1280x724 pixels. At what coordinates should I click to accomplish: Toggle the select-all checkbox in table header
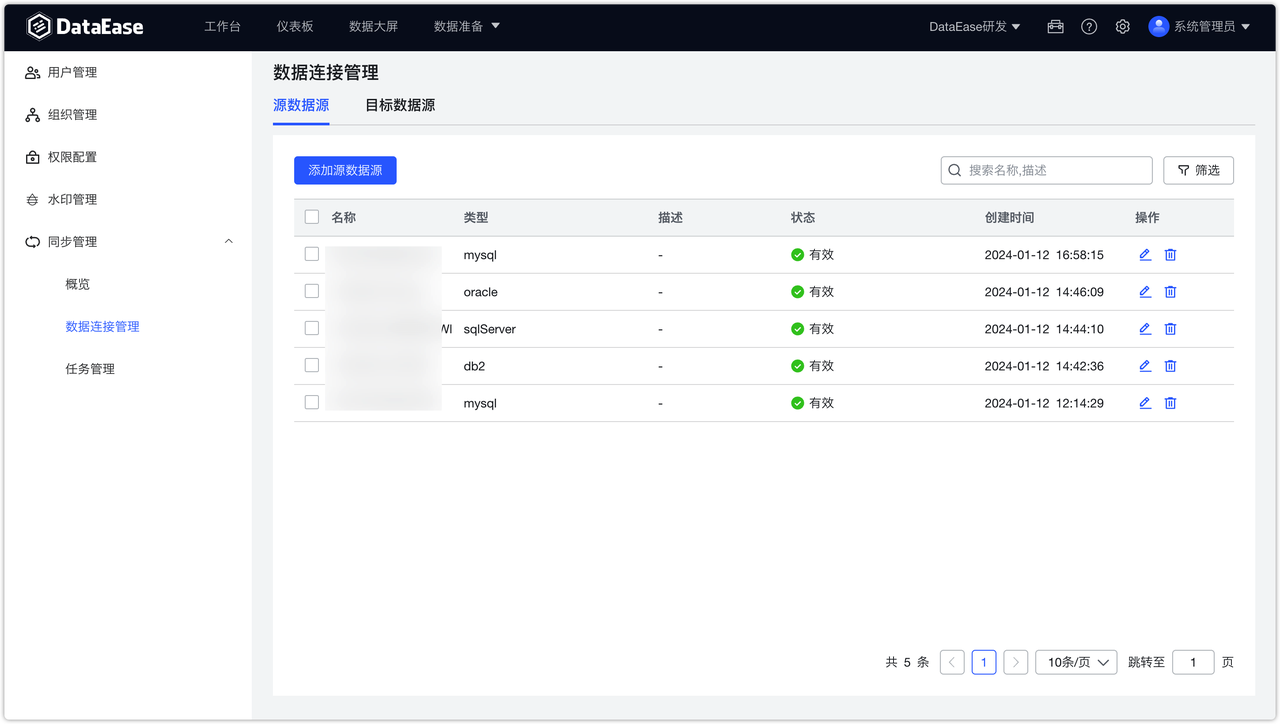[x=312, y=217]
